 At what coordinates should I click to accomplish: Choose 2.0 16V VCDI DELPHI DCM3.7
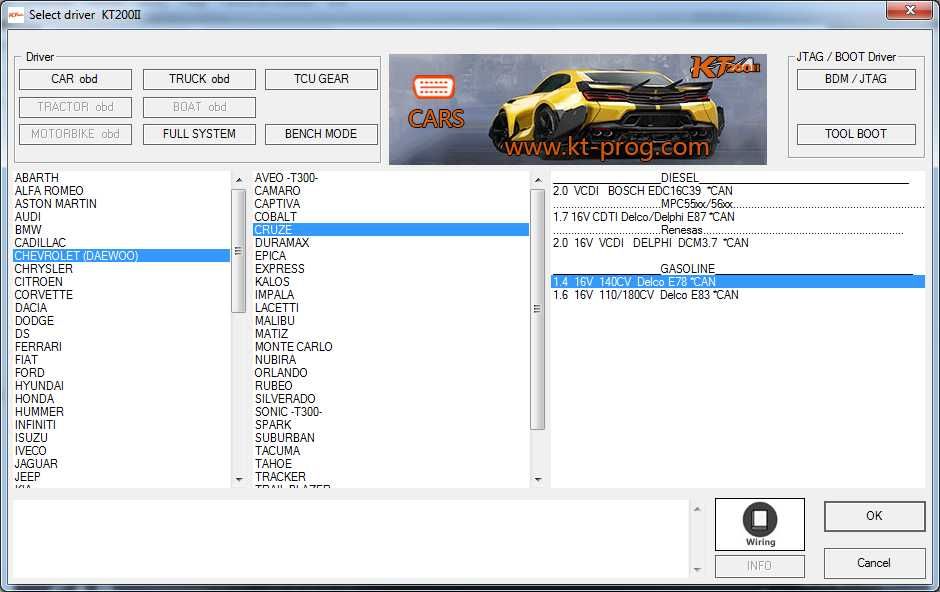point(737,243)
